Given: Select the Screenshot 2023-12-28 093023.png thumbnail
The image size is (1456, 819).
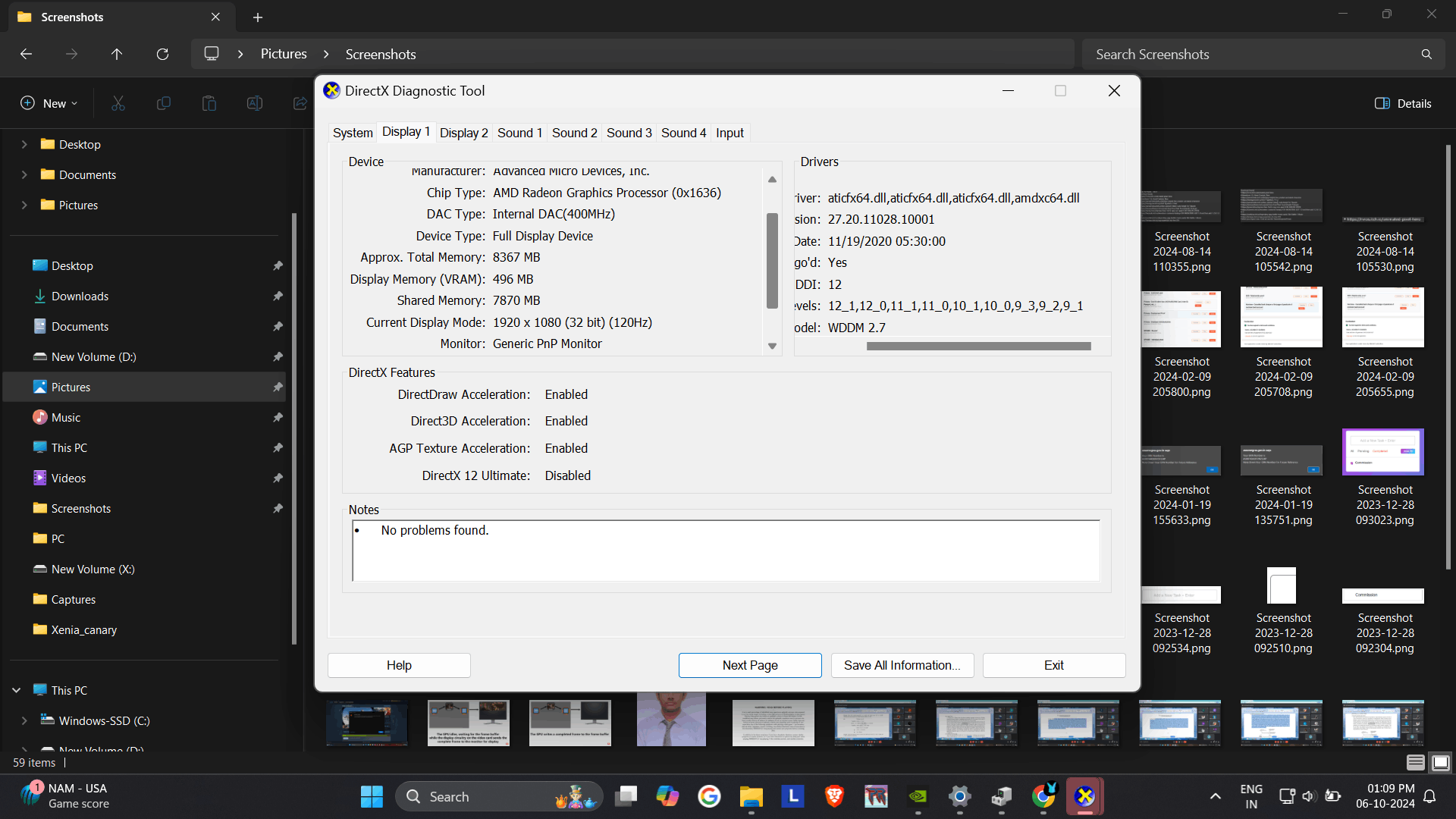Looking at the screenshot, I should tap(1382, 451).
